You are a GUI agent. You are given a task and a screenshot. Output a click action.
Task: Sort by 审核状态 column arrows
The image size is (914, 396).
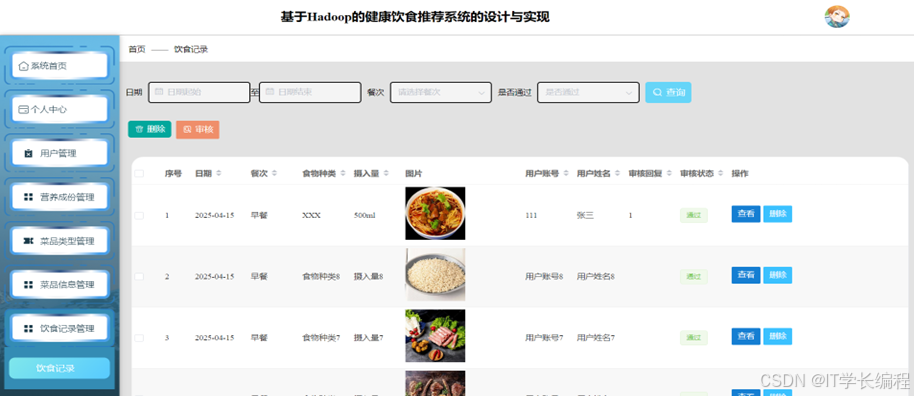(x=721, y=173)
